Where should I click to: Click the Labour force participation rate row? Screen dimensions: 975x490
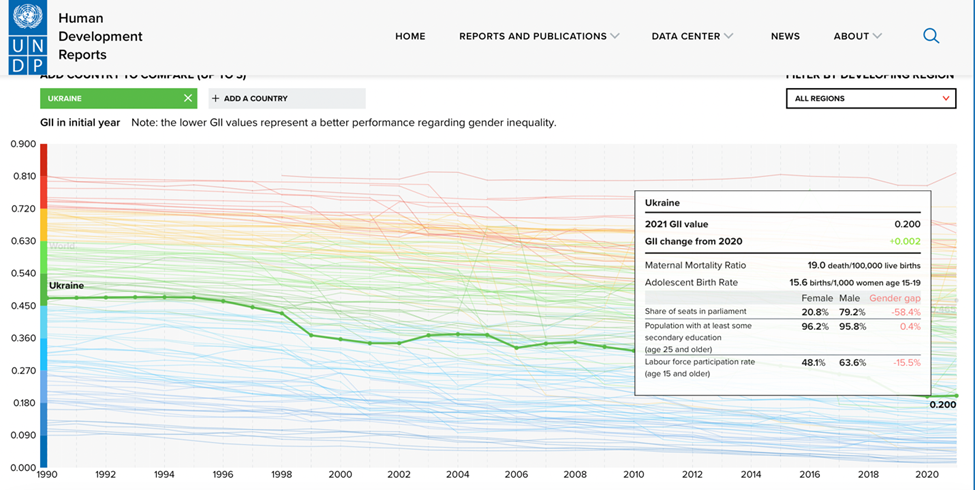click(782, 368)
